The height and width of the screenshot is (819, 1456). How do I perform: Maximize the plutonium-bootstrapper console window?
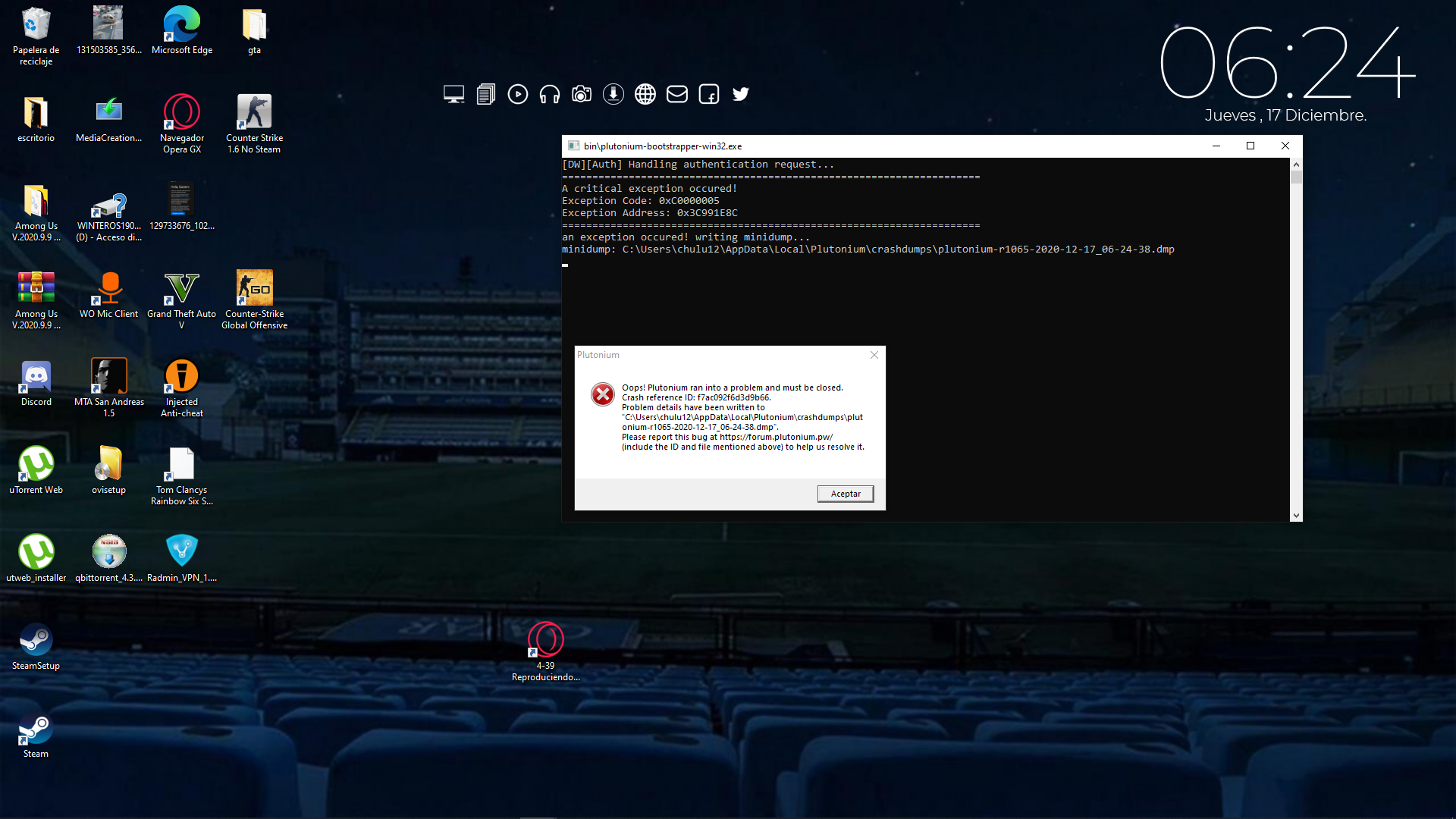coord(1250,146)
